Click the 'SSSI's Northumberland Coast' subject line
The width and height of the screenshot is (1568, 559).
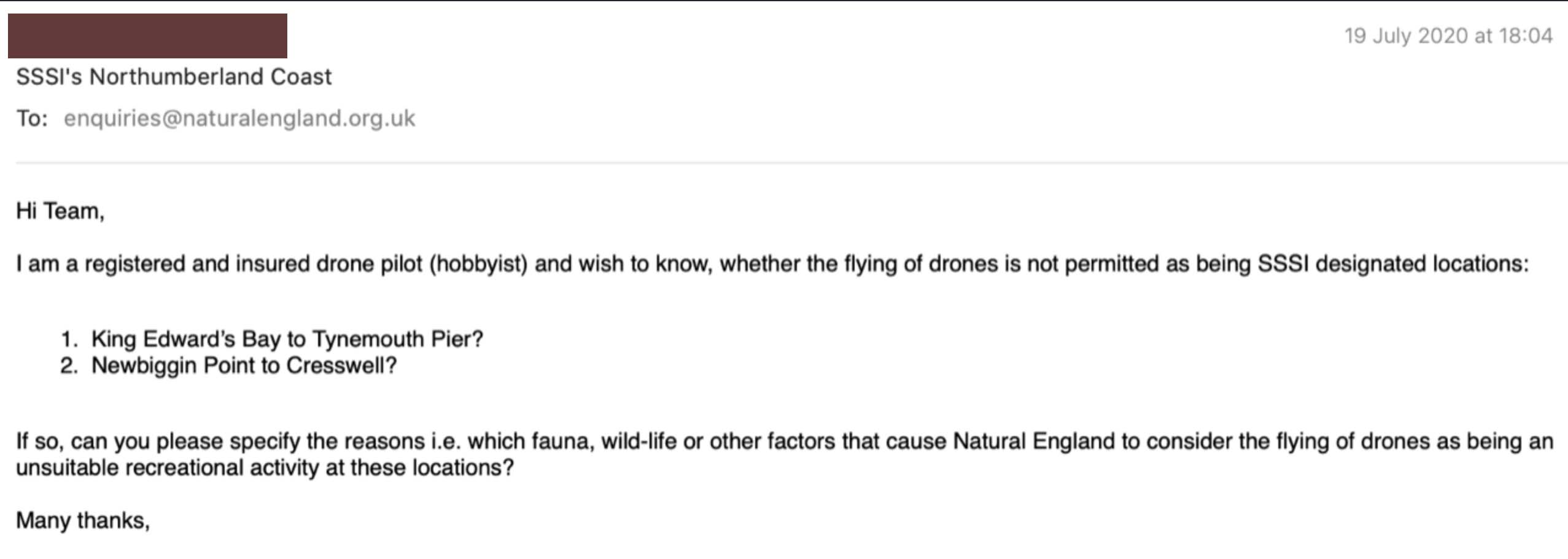(174, 77)
